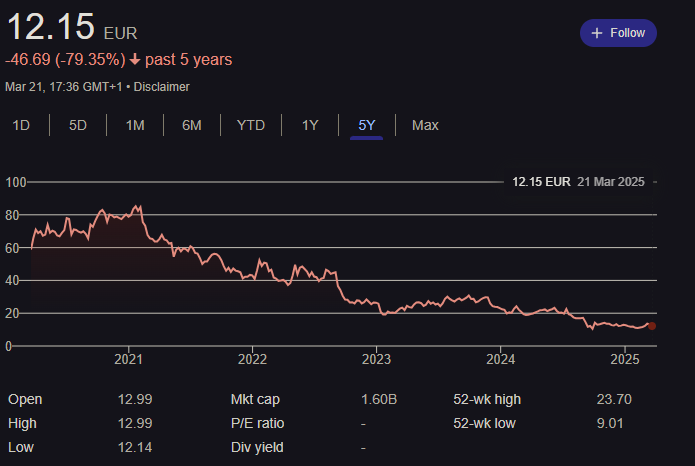The width and height of the screenshot is (695, 466).
Task: Show the Max range chart
Action: point(425,125)
